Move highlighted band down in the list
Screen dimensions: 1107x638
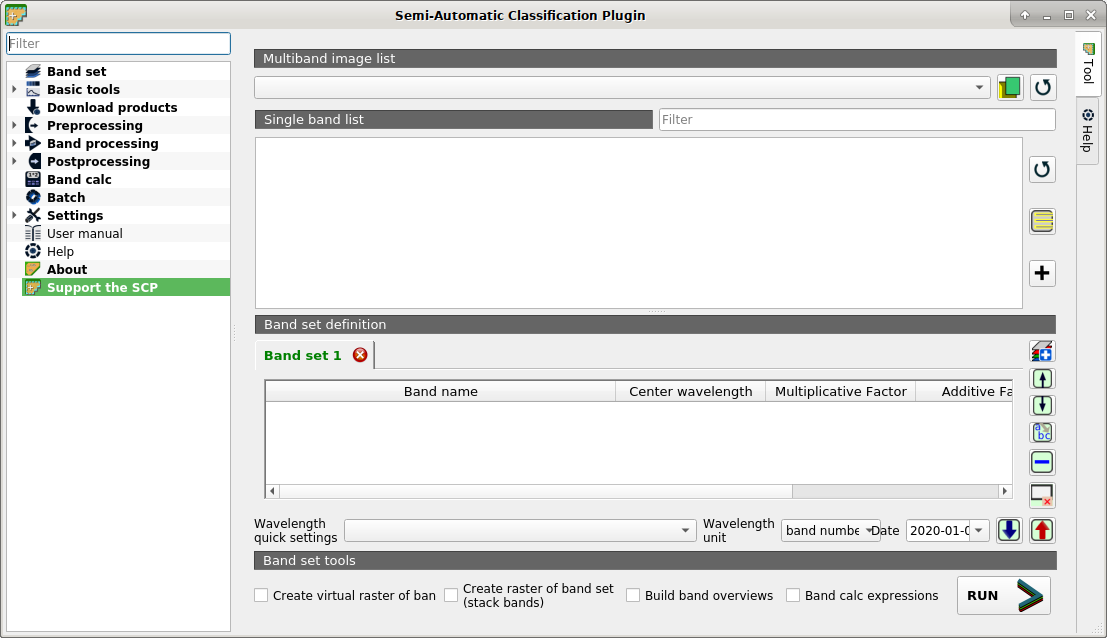click(x=1042, y=405)
